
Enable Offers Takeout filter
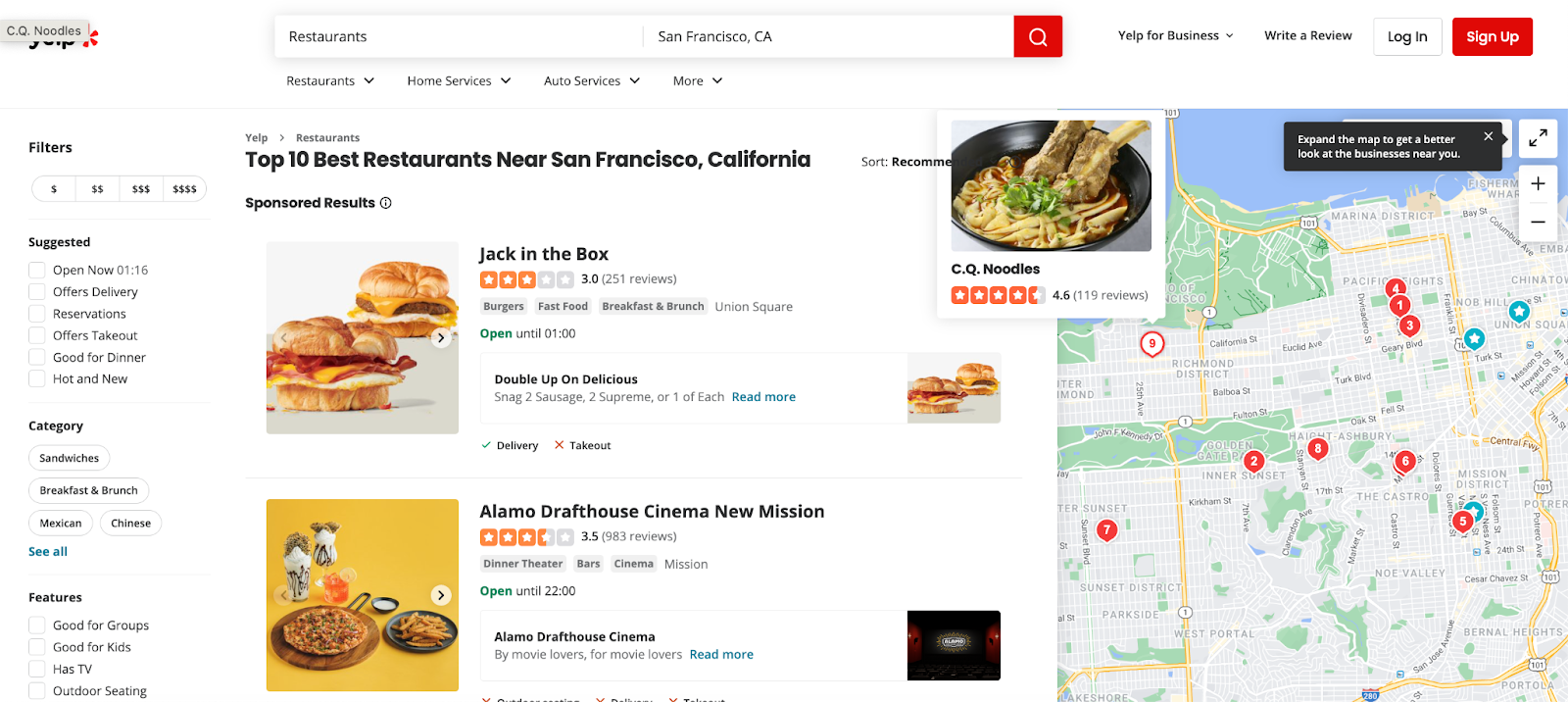pyautogui.click(x=37, y=335)
